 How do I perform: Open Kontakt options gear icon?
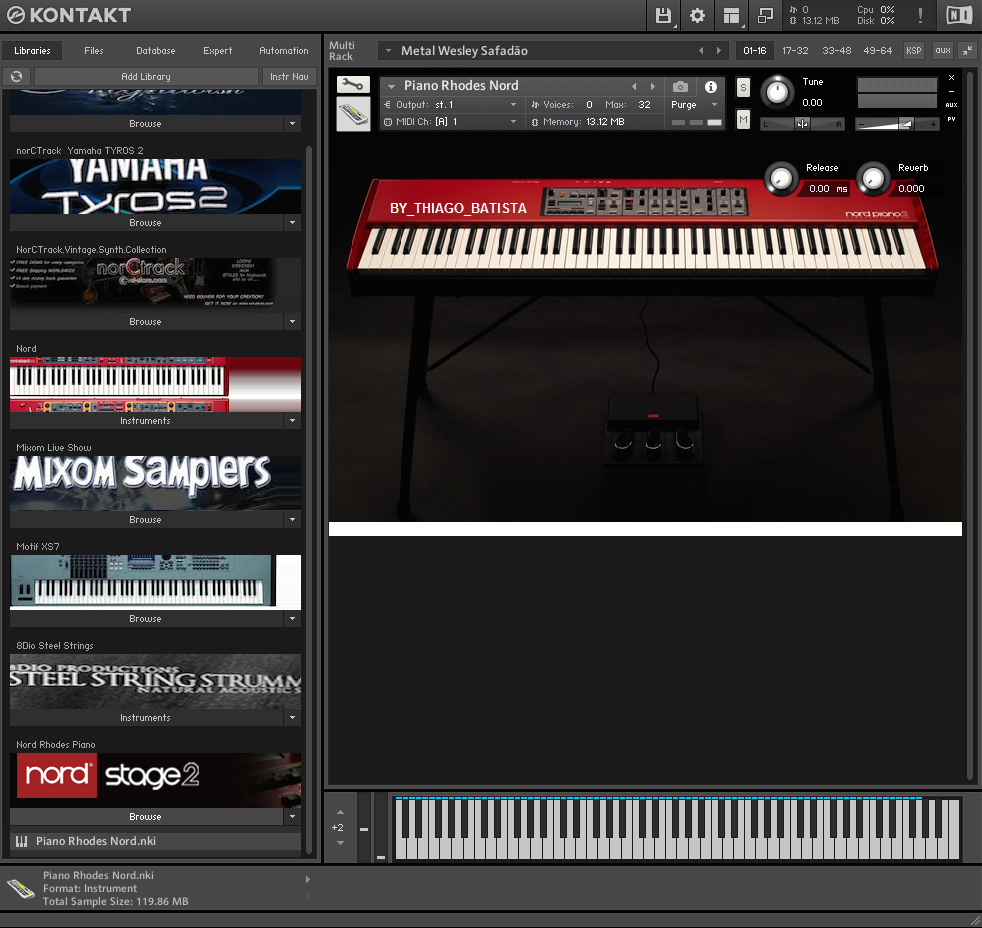(x=697, y=15)
